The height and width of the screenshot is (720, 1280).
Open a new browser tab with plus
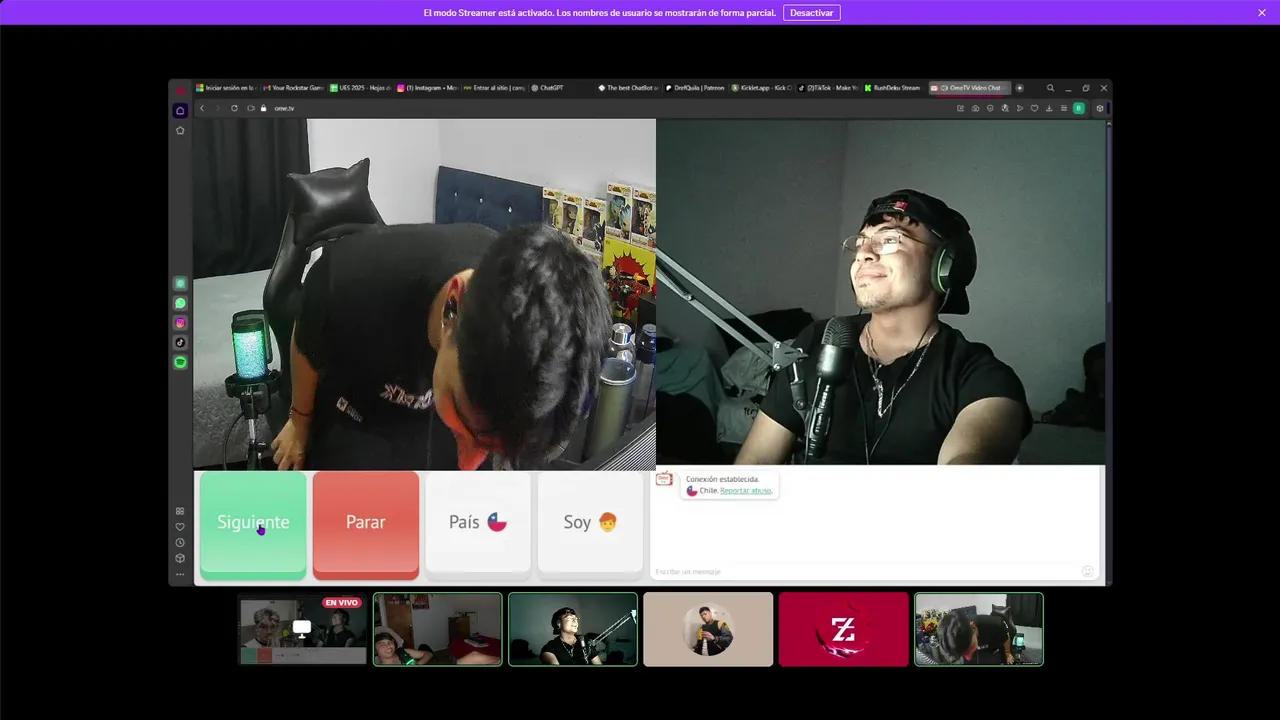click(x=1019, y=88)
